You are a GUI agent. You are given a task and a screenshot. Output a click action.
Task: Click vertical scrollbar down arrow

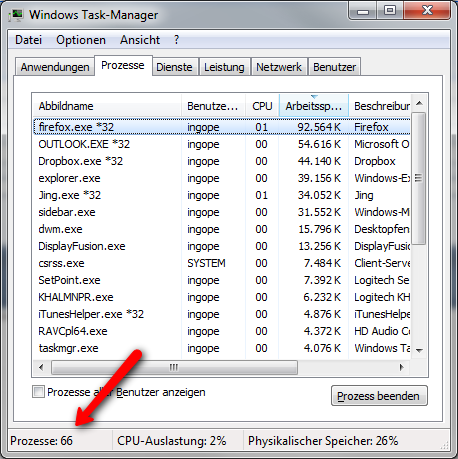pos(420,350)
